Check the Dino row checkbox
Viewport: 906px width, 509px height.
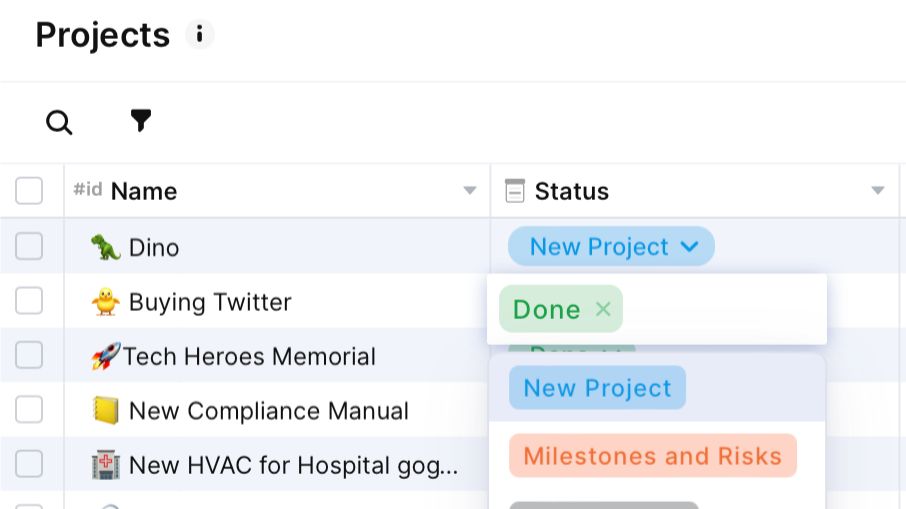click(x=29, y=246)
